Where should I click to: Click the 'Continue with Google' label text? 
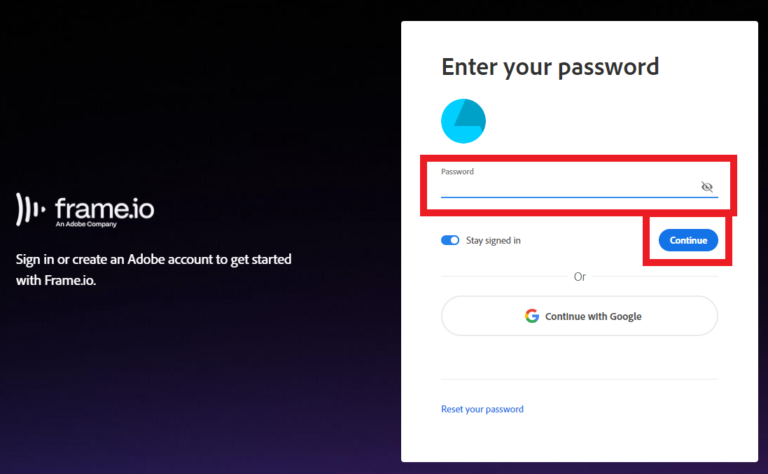tap(593, 316)
